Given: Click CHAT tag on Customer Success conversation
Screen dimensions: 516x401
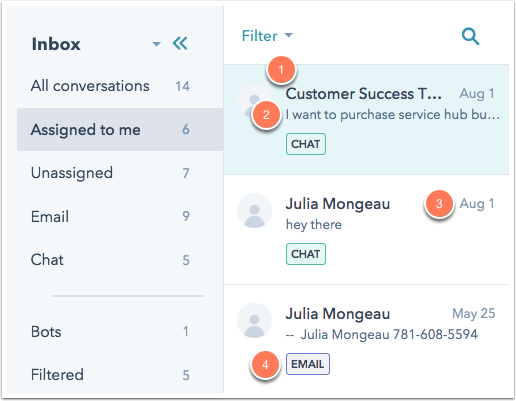Looking at the screenshot, I should coord(306,144).
